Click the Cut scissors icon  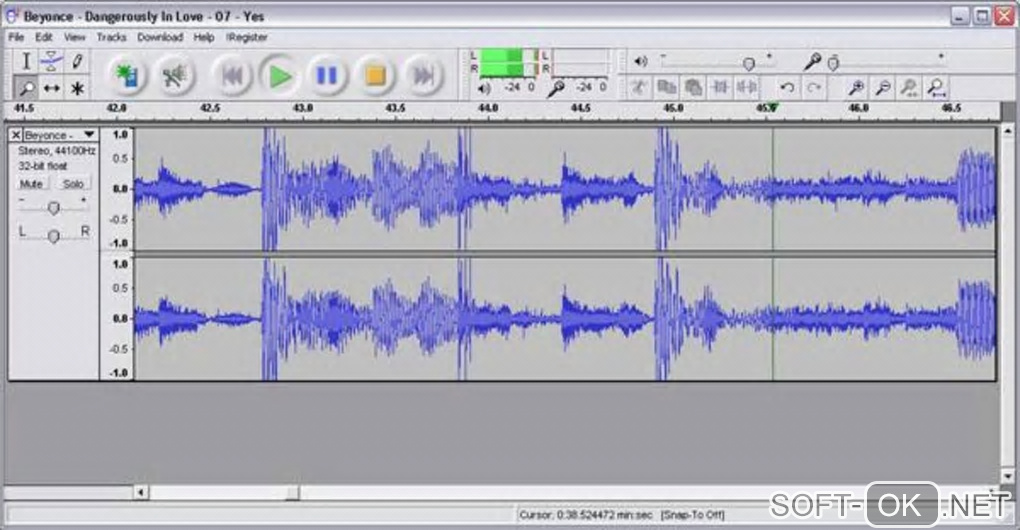click(x=638, y=87)
